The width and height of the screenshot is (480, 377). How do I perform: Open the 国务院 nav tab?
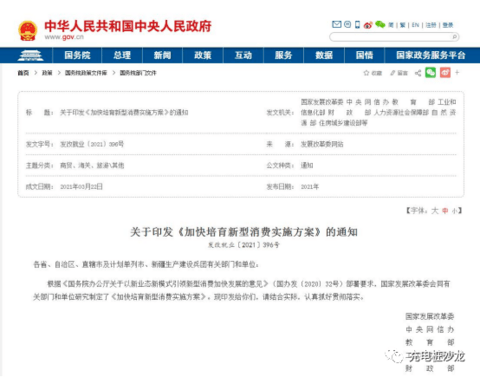coord(77,55)
